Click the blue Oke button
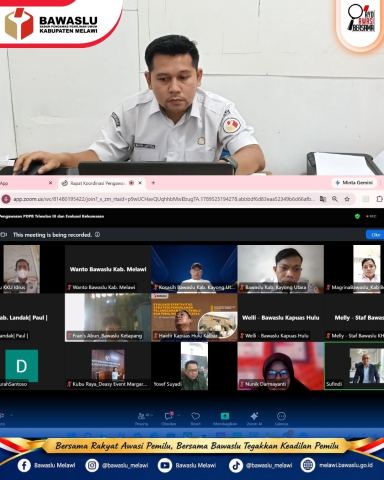 click(375, 235)
